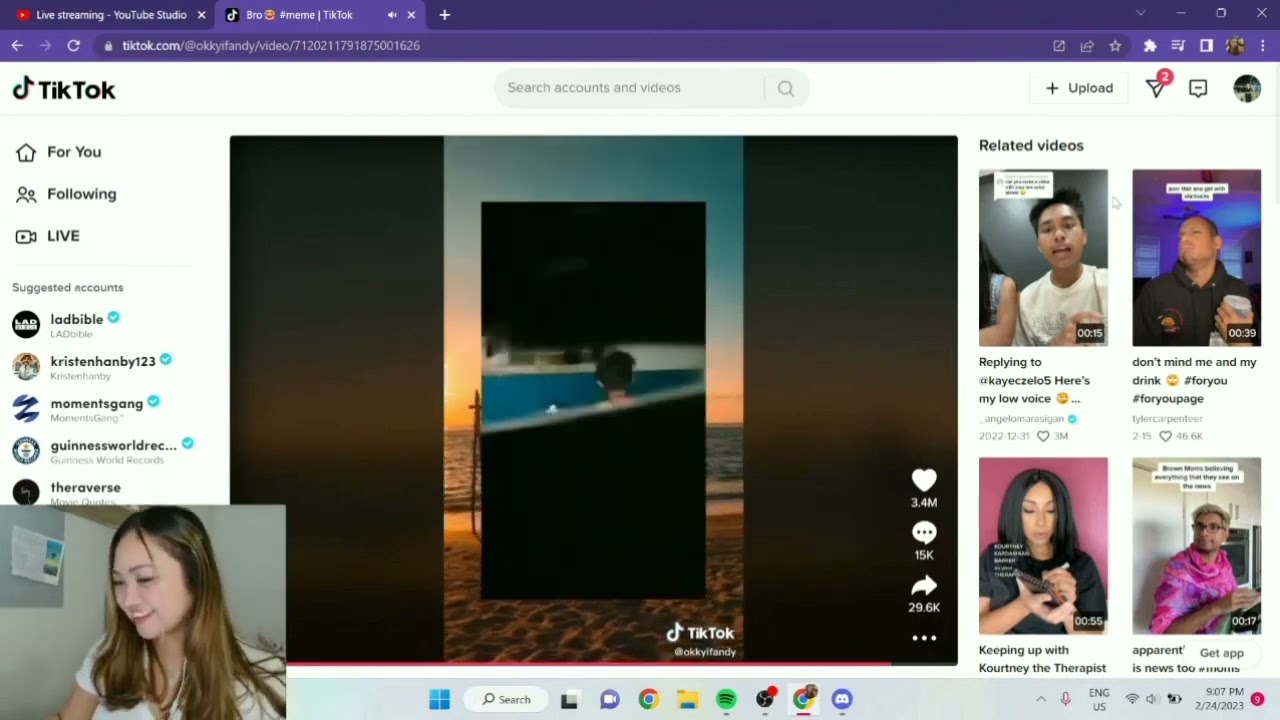This screenshot has height=720, width=1280.
Task: Open Discord from the taskbar
Action: click(842, 699)
